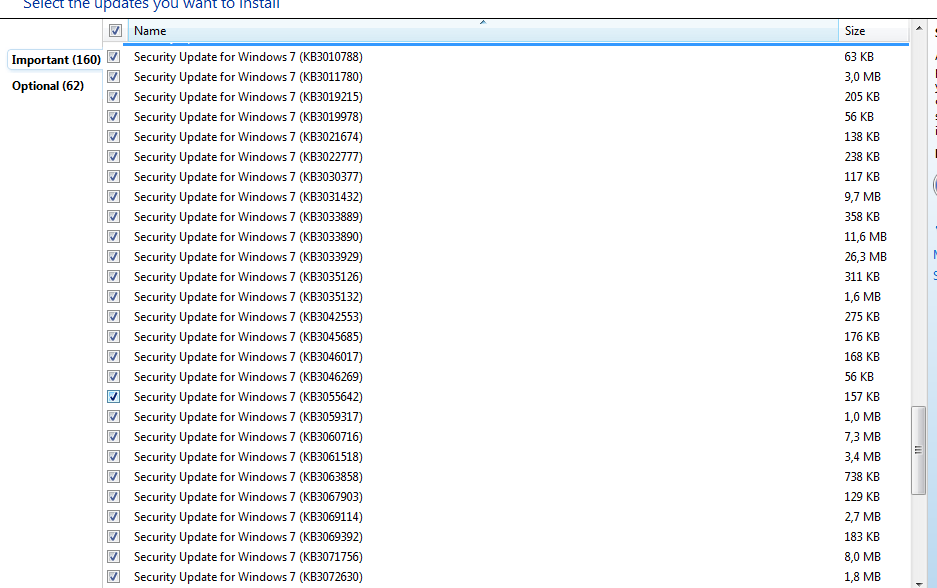Viewport: 937px width, 588px height.
Task: Select row Security Update for Windows 7 (KB3011780)
Action: pyautogui.click(x=506, y=76)
